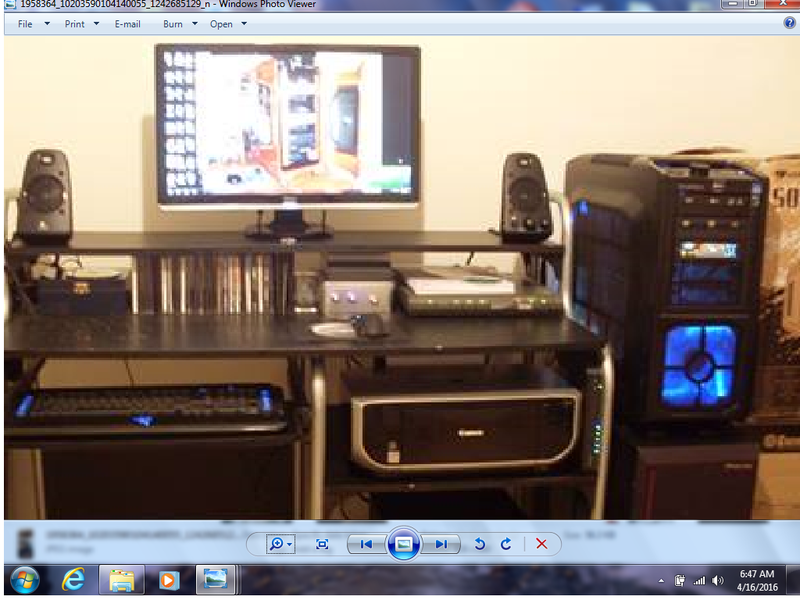Viewport: 800px width, 600px height.
Task: Select the Photo Viewer taskbar button
Action: 215,580
